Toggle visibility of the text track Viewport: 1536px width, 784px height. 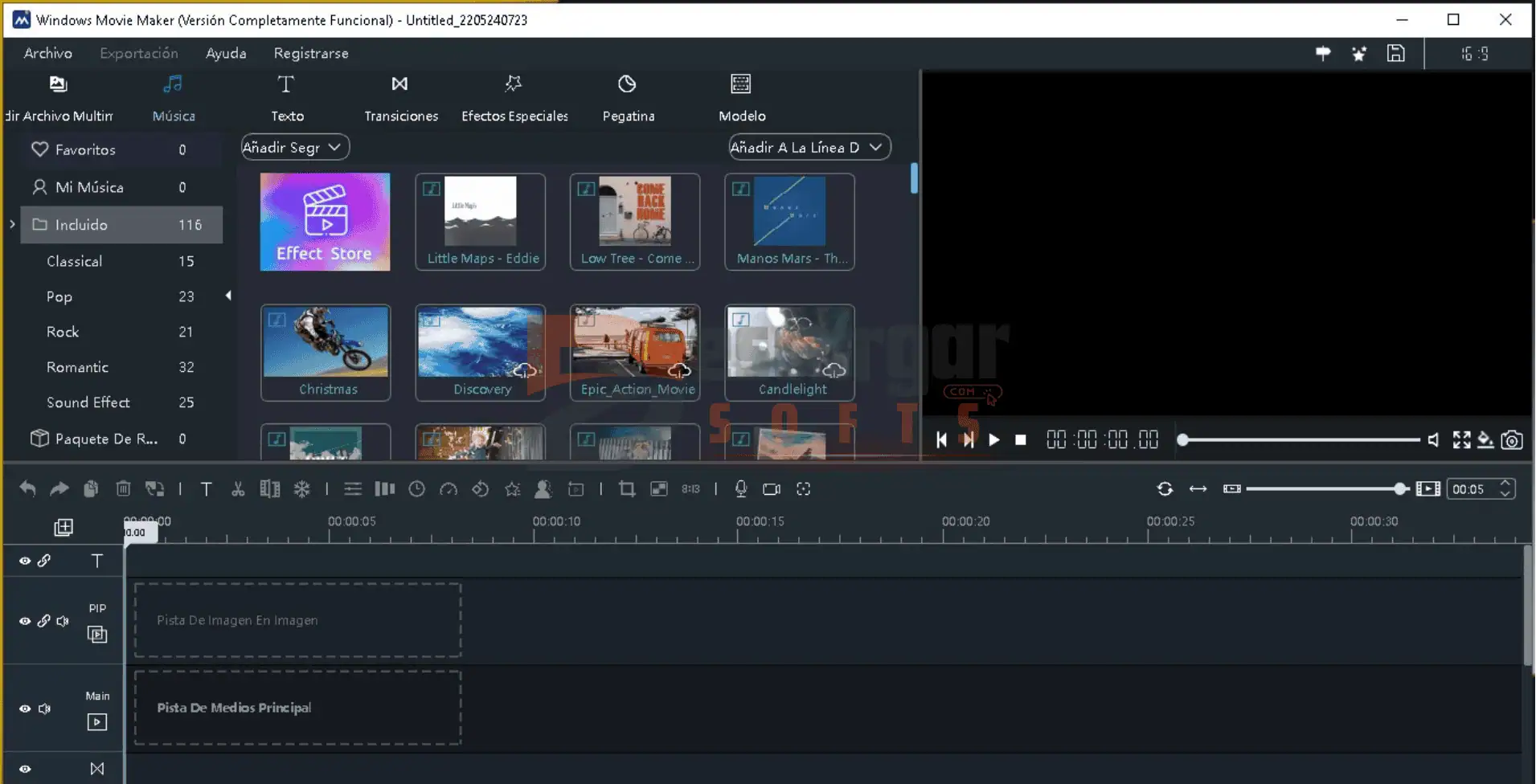pyautogui.click(x=25, y=561)
